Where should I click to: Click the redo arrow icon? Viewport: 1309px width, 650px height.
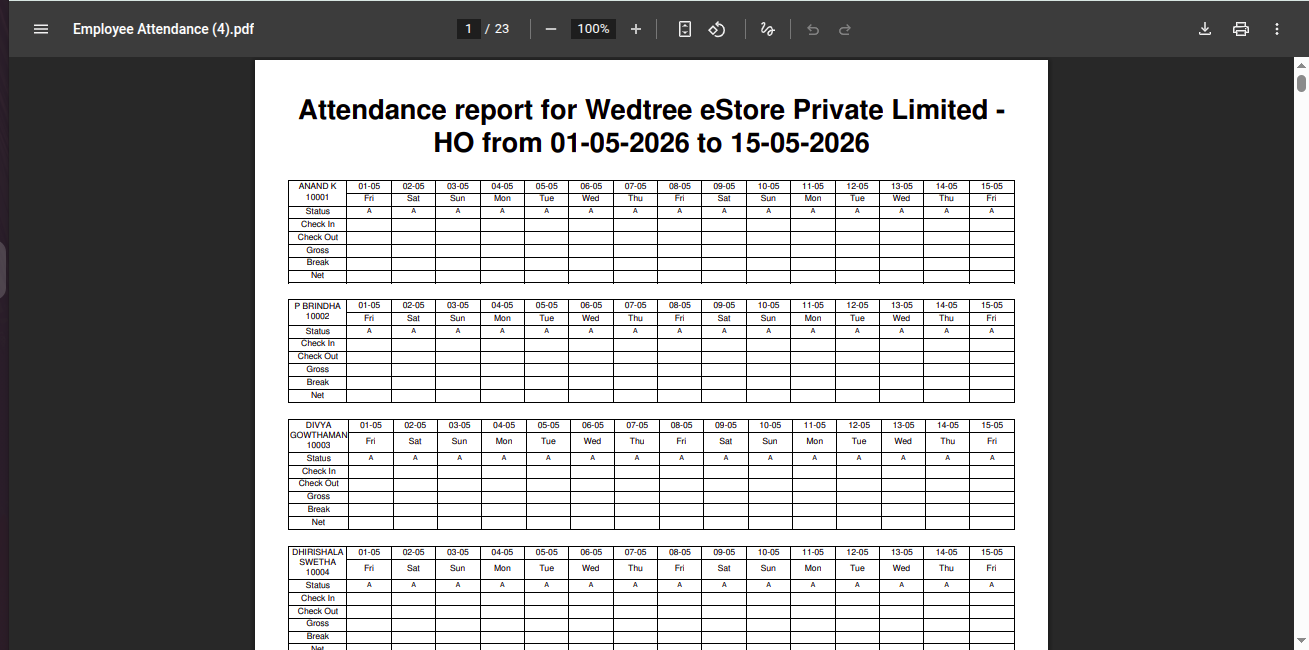pos(845,29)
